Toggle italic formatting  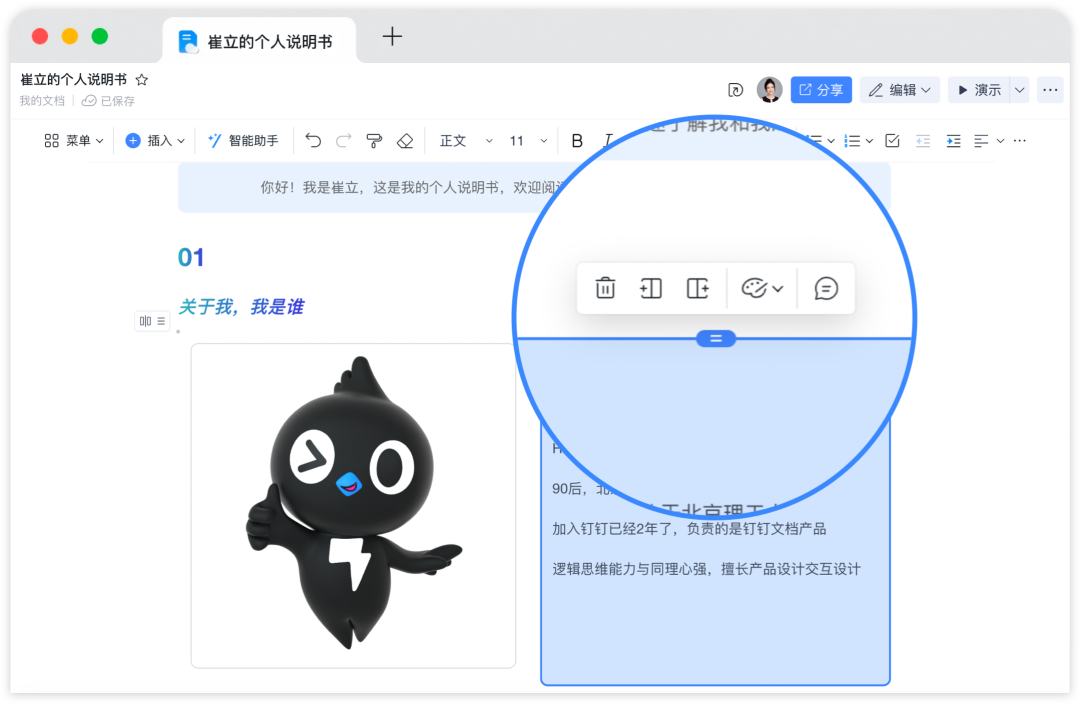point(607,141)
